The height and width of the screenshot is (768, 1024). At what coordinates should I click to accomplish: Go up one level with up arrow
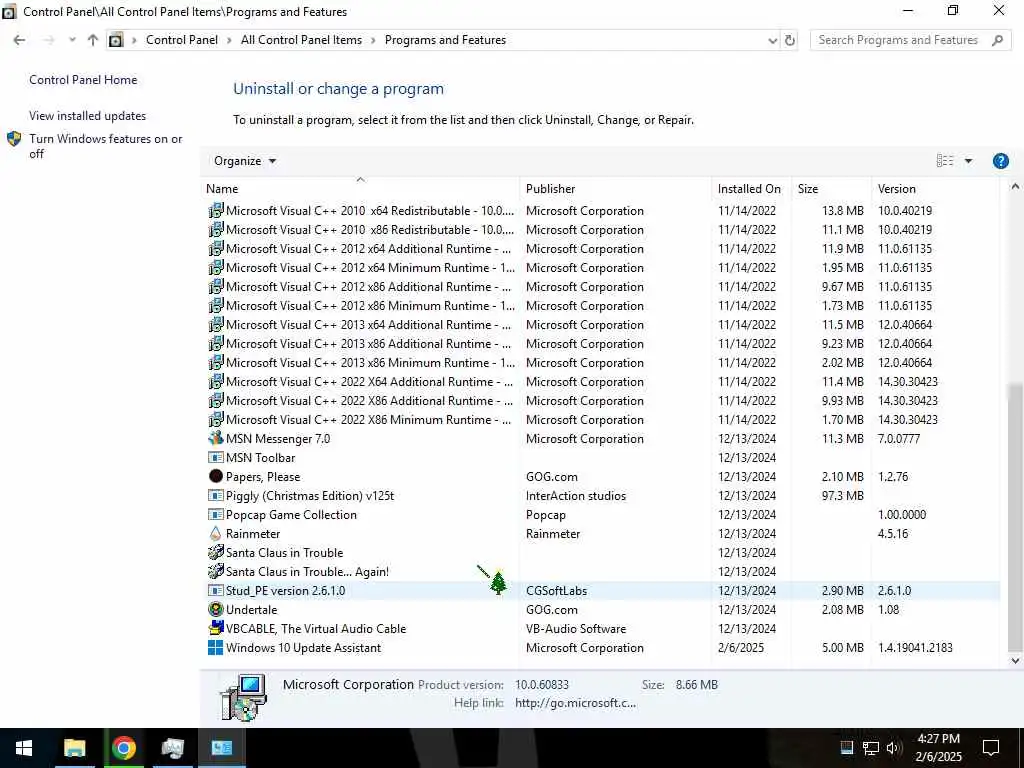[x=93, y=40]
